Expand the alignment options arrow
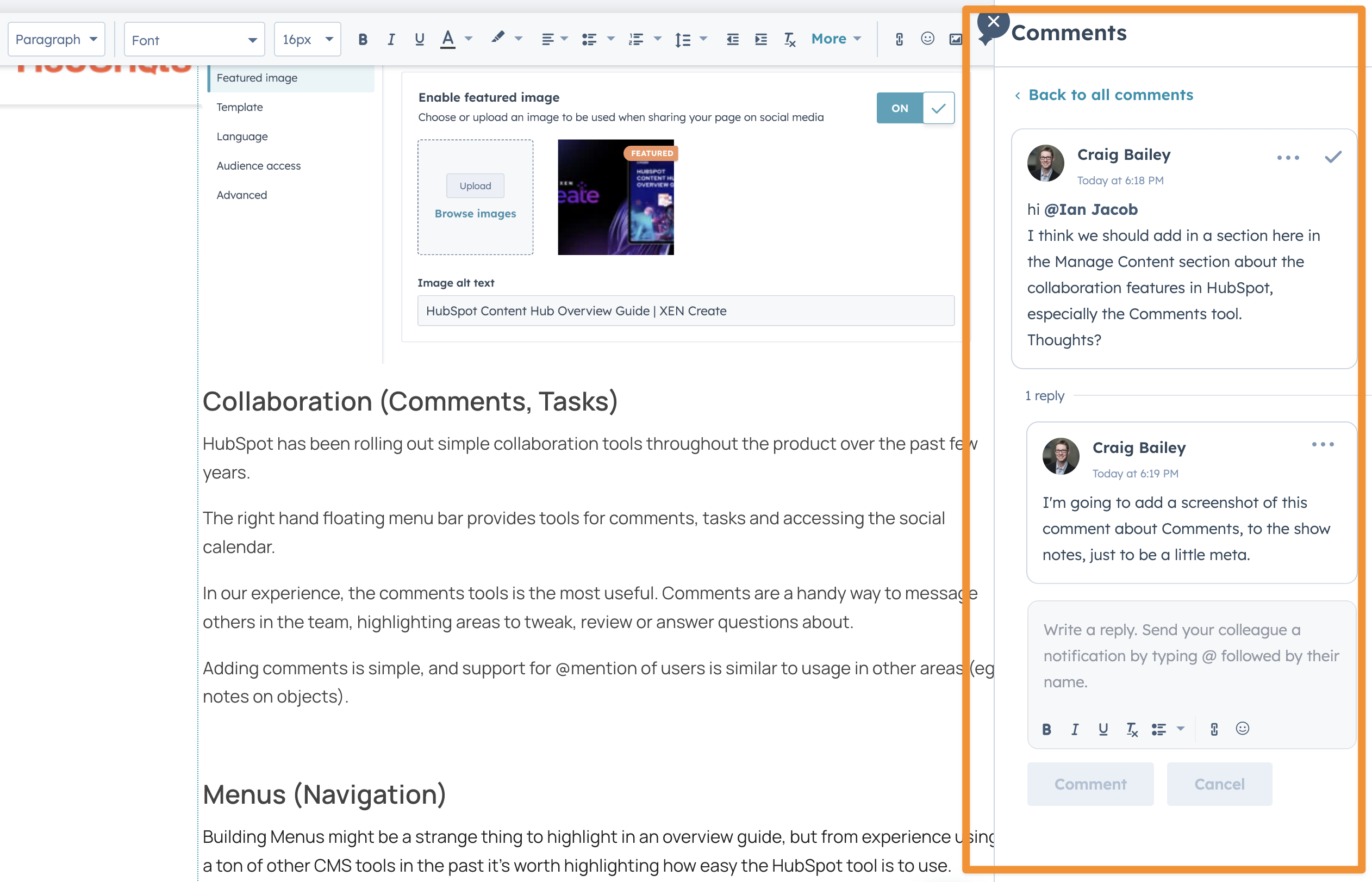 564,40
